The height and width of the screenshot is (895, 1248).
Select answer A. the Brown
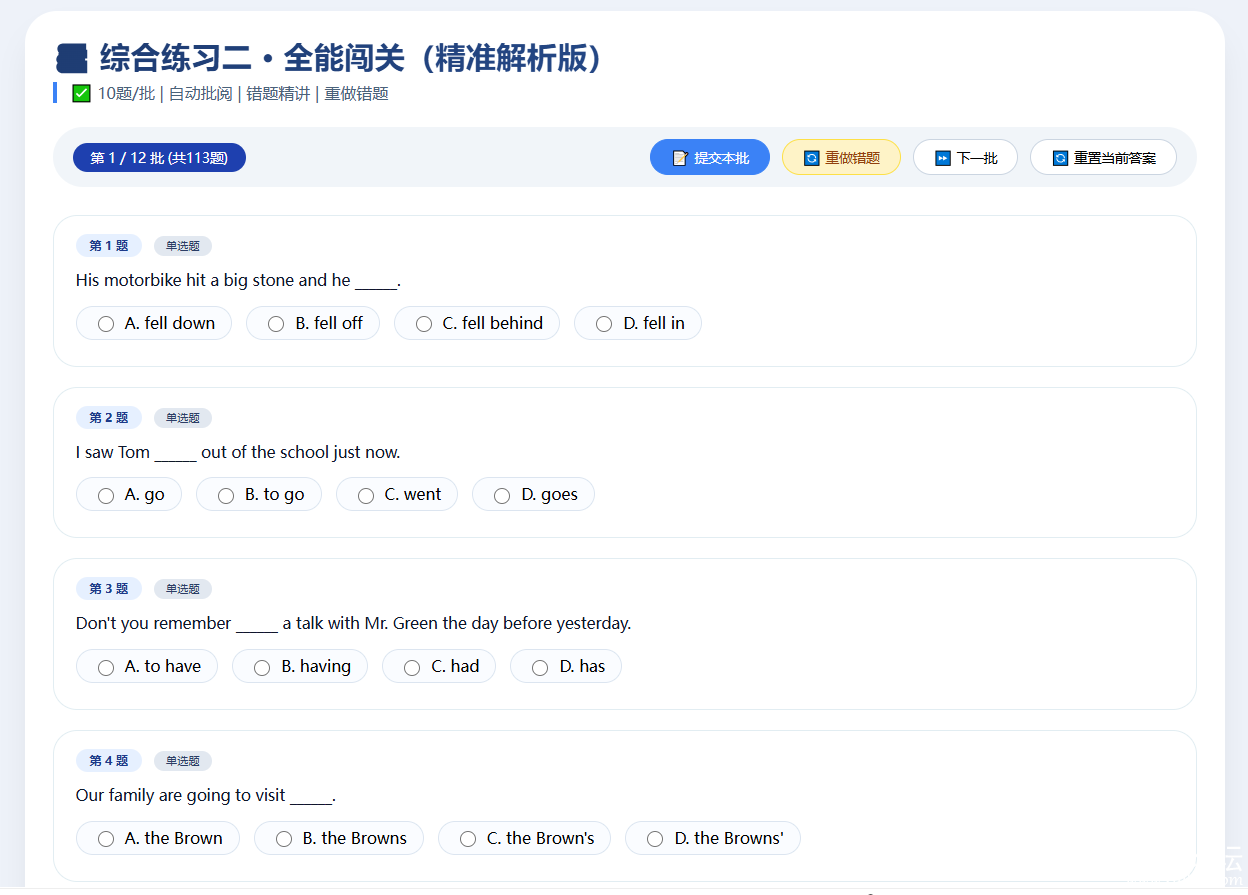click(x=158, y=838)
